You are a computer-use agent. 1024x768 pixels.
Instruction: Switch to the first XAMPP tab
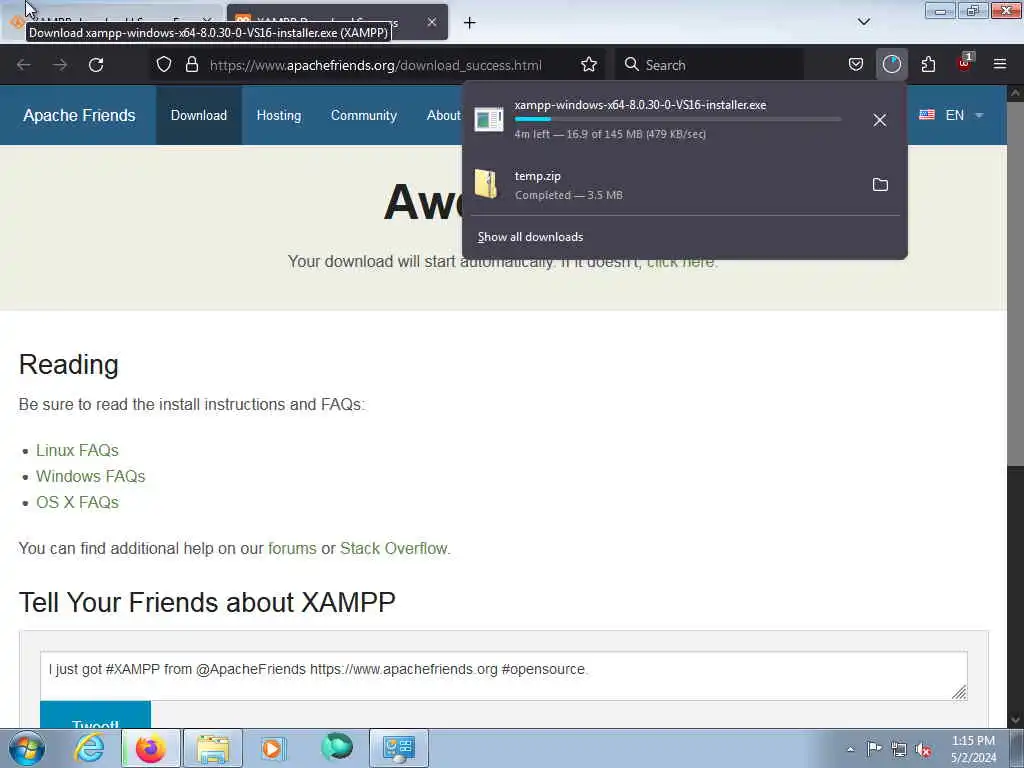point(112,22)
